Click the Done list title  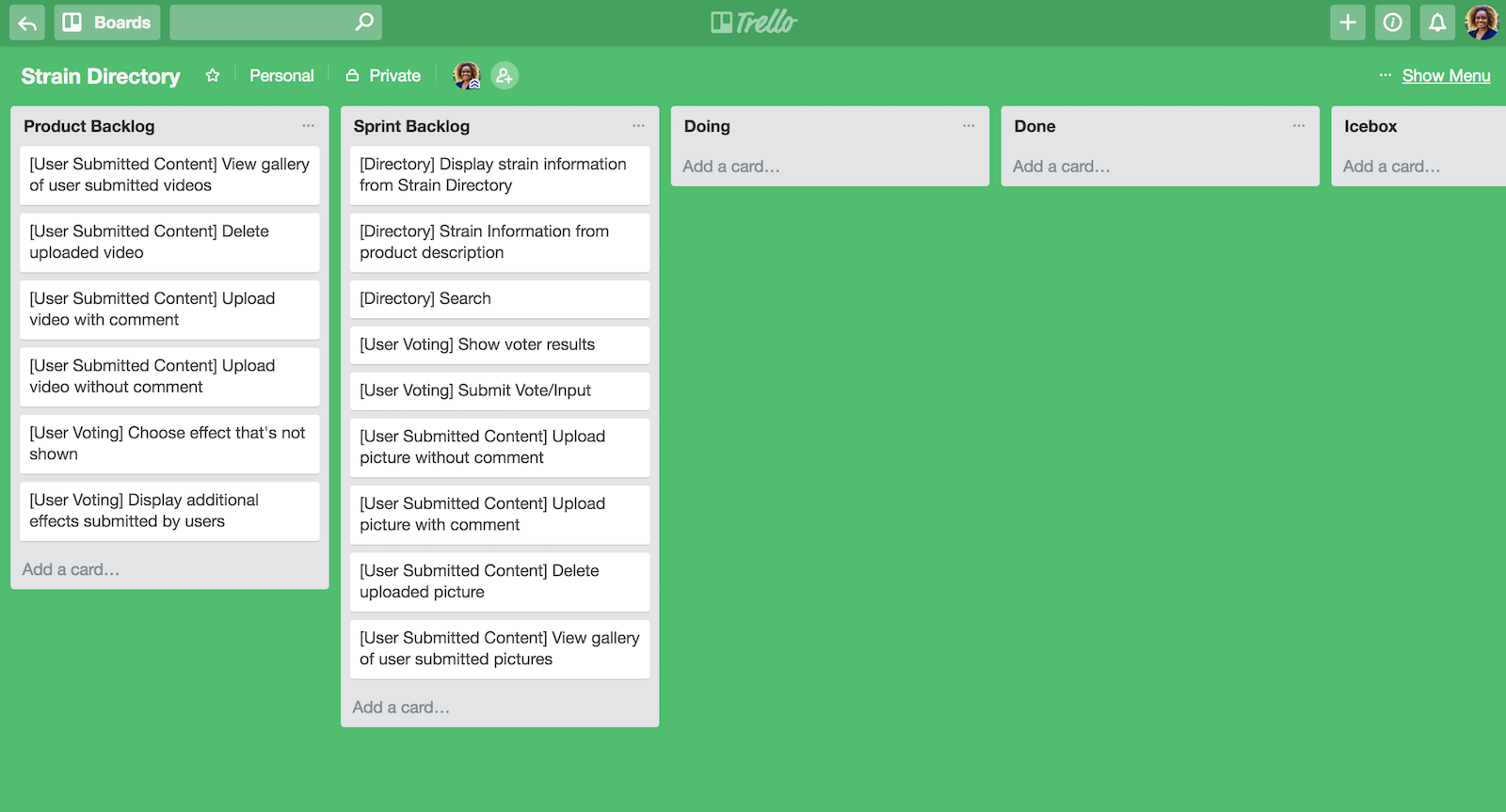(x=1034, y=126)
